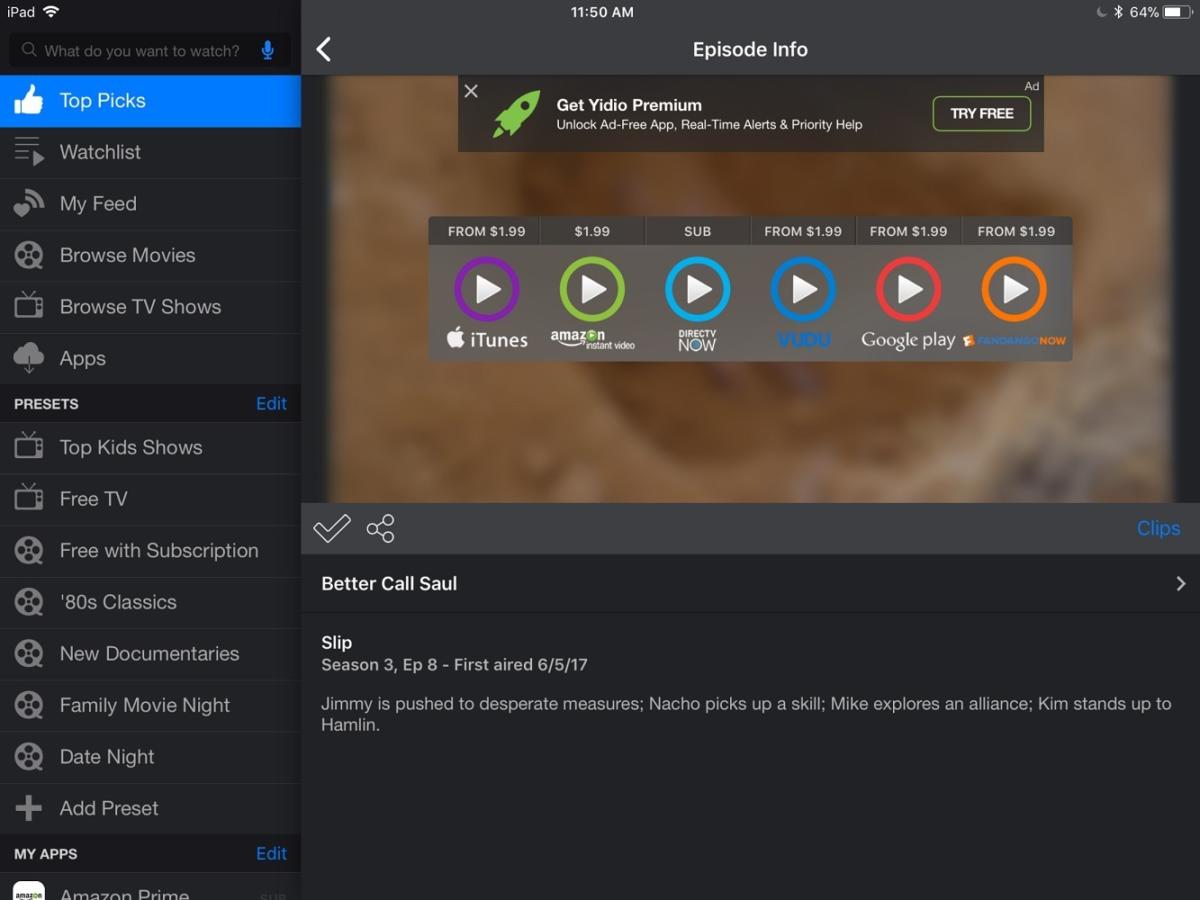Open Browse TV Shows in the sidebar

150,307
